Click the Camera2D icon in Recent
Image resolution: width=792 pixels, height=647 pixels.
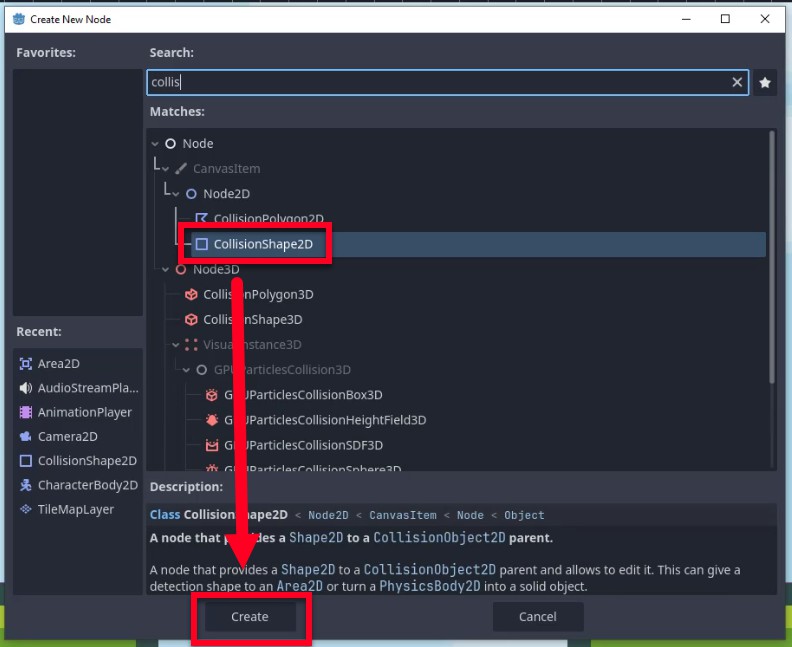point(26,436)
